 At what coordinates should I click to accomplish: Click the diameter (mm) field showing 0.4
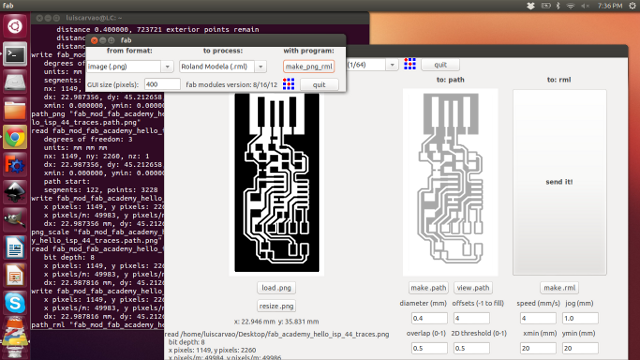(429, 318)
